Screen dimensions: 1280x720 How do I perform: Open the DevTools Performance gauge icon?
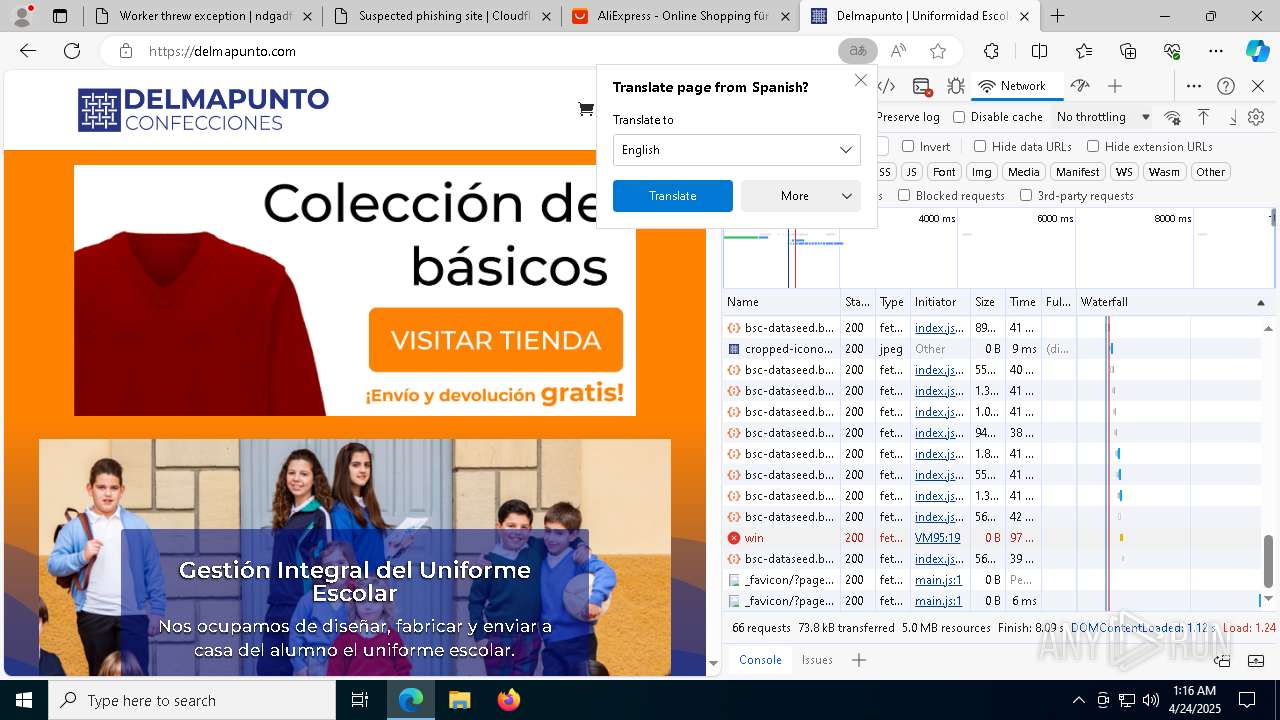[x=1079, y=86]
